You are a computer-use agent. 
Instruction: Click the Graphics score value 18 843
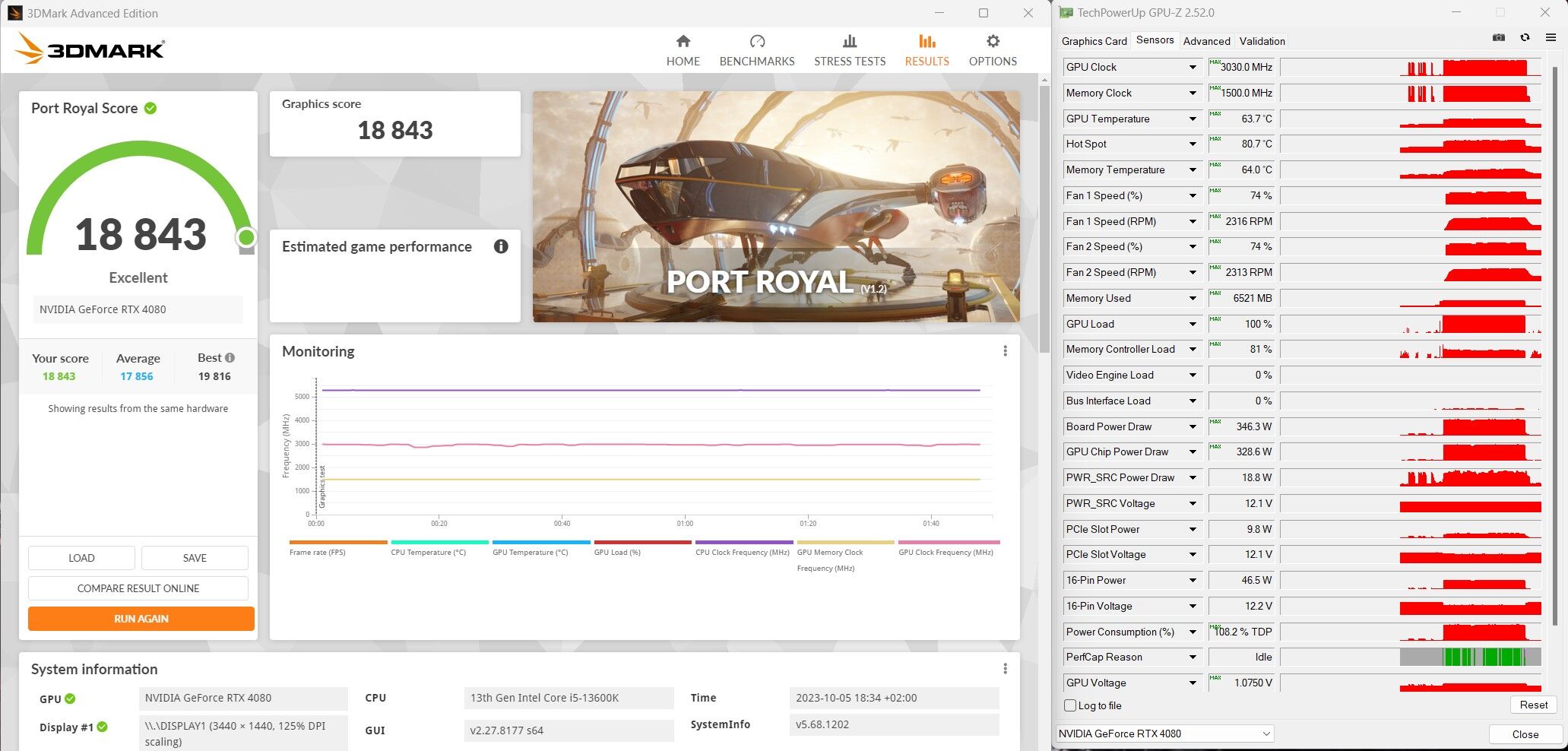tap(395, 131)
